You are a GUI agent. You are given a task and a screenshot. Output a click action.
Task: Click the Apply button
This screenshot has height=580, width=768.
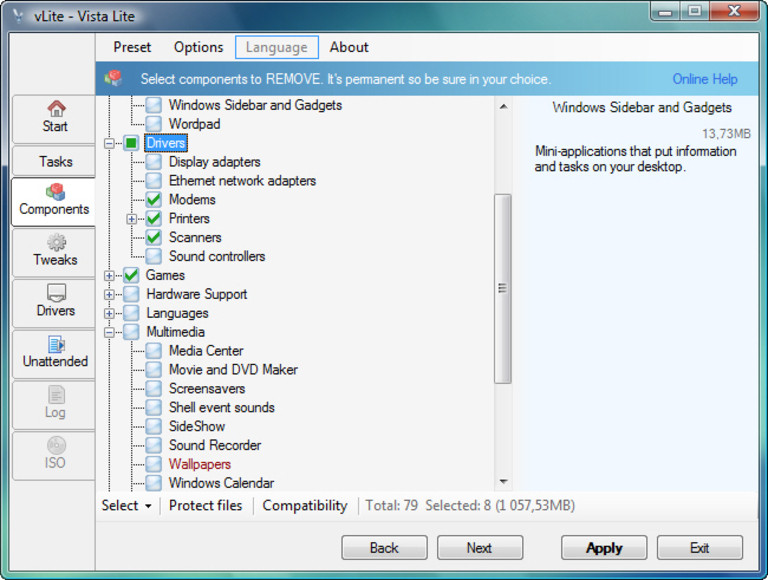coord(604,547)
